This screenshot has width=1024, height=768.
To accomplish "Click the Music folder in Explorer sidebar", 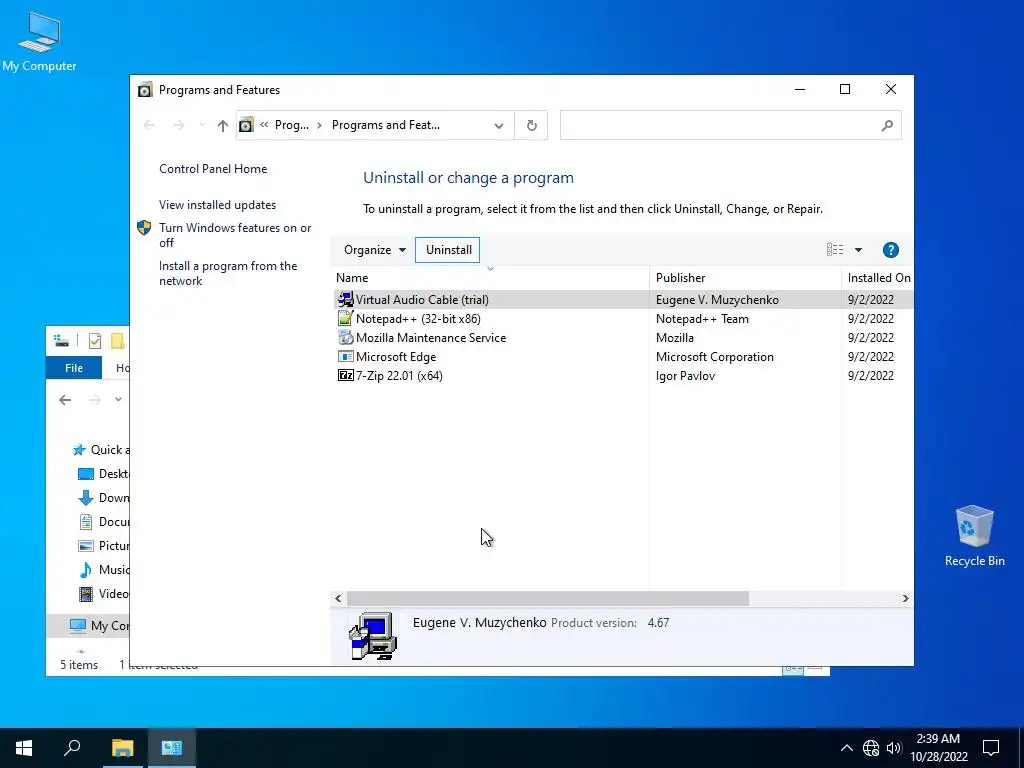I will [103, 569].
